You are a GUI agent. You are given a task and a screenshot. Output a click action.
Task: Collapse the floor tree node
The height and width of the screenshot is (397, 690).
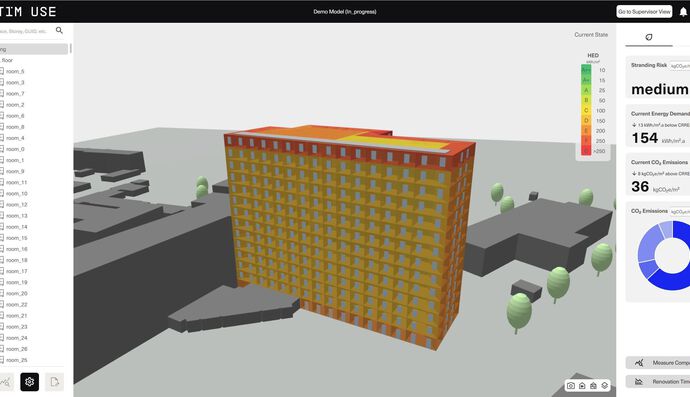pyautogui.click(x=7, y=60)
